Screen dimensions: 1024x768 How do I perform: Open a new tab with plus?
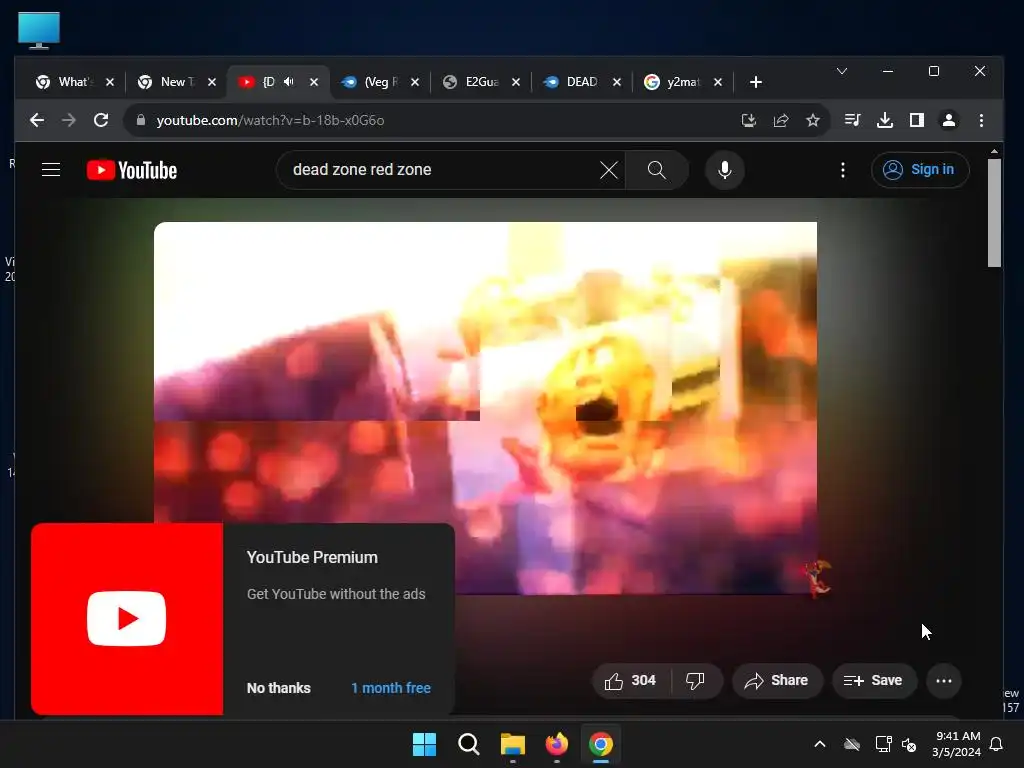(756, 82)
